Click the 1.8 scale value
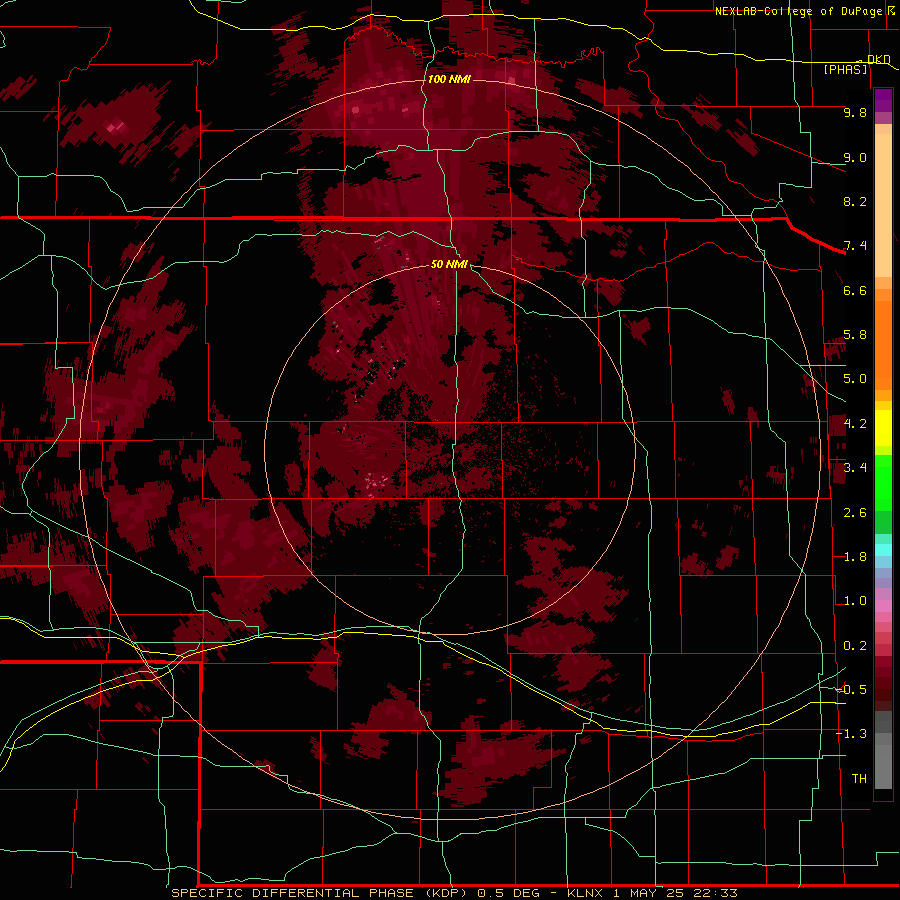The width and height of the screenshot is (900, 900). [855, 557]
